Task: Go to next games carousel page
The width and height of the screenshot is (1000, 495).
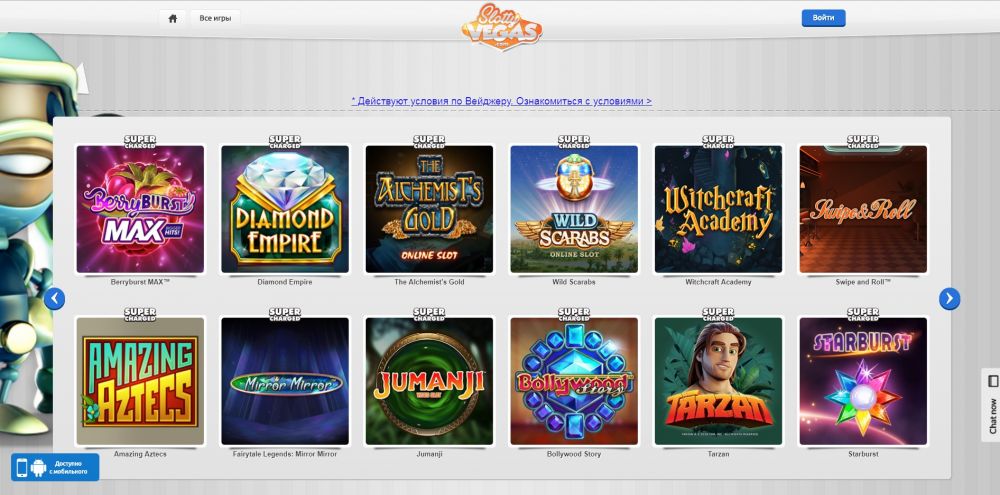Action: [x=949, y=298]
